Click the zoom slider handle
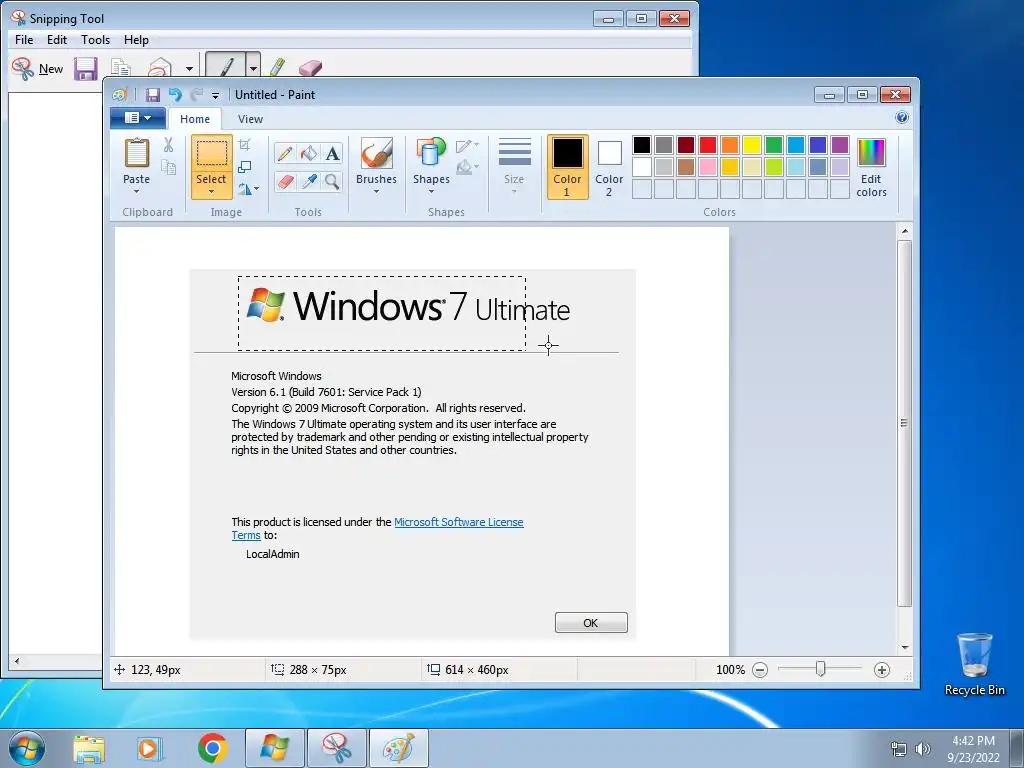Screen dimensions: 1024x768 tap(821, 669)
